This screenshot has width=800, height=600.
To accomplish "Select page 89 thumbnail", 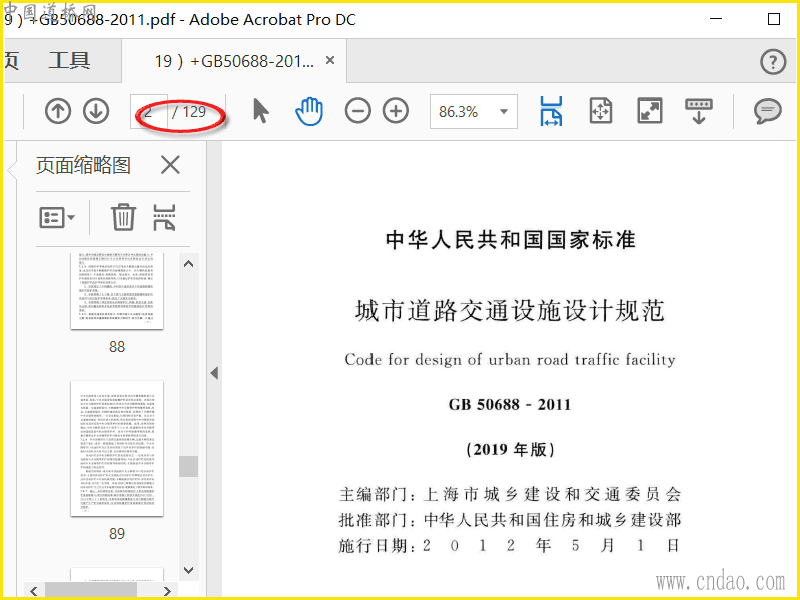I will (x=117, y=448).
